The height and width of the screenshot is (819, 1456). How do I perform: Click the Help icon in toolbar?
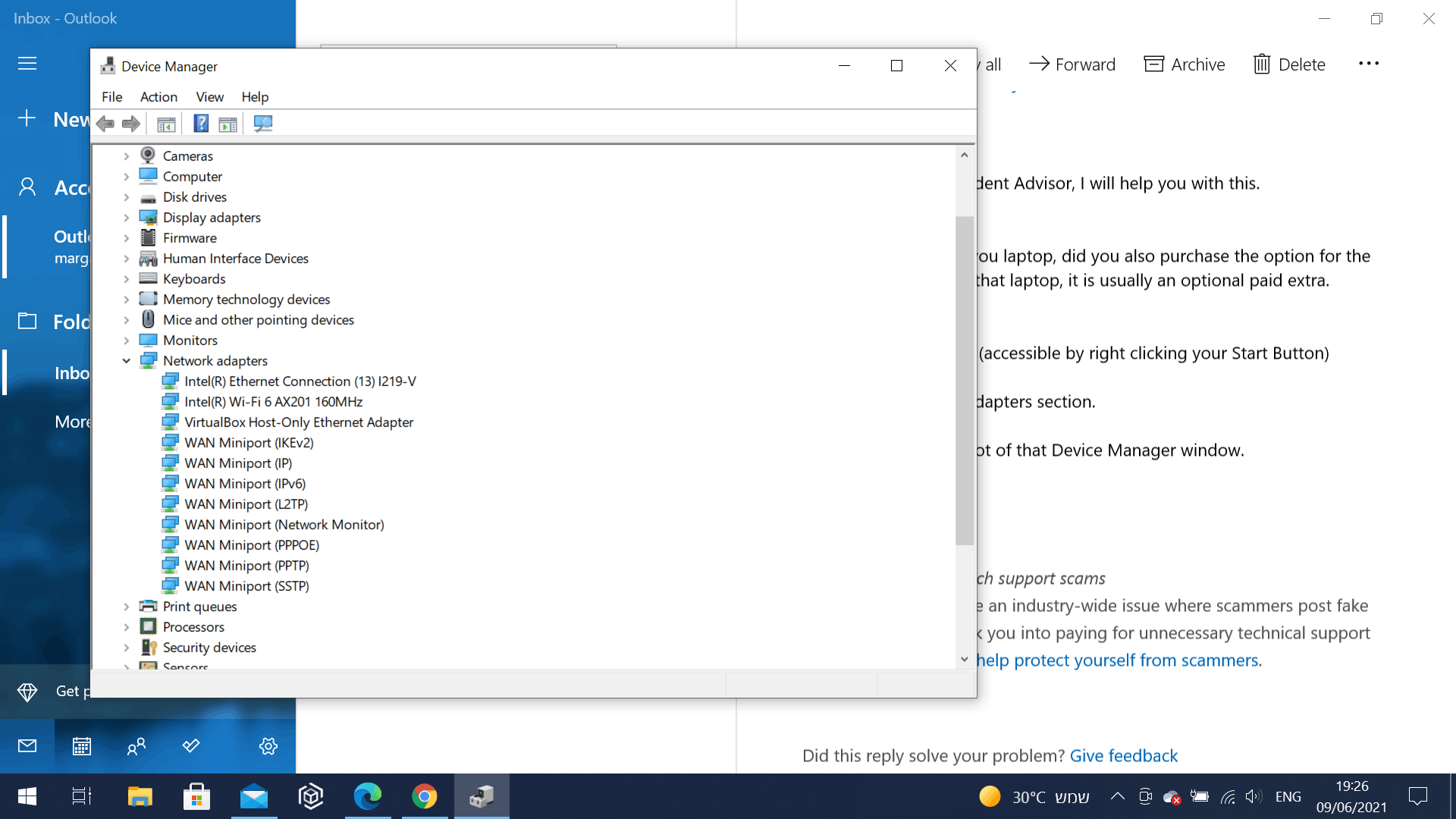point(201,124)
